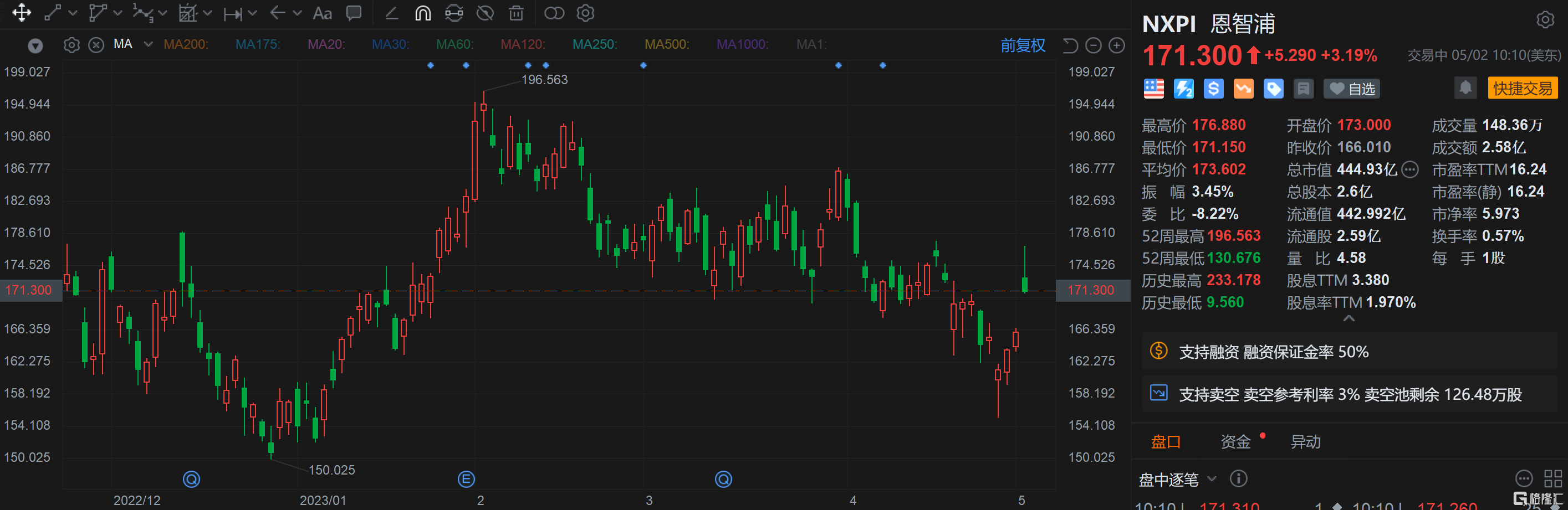Click the ellipsis next to 总市值
Image resolution: width=1568 pixels, height=510 pixels.
click(1409, 169)
